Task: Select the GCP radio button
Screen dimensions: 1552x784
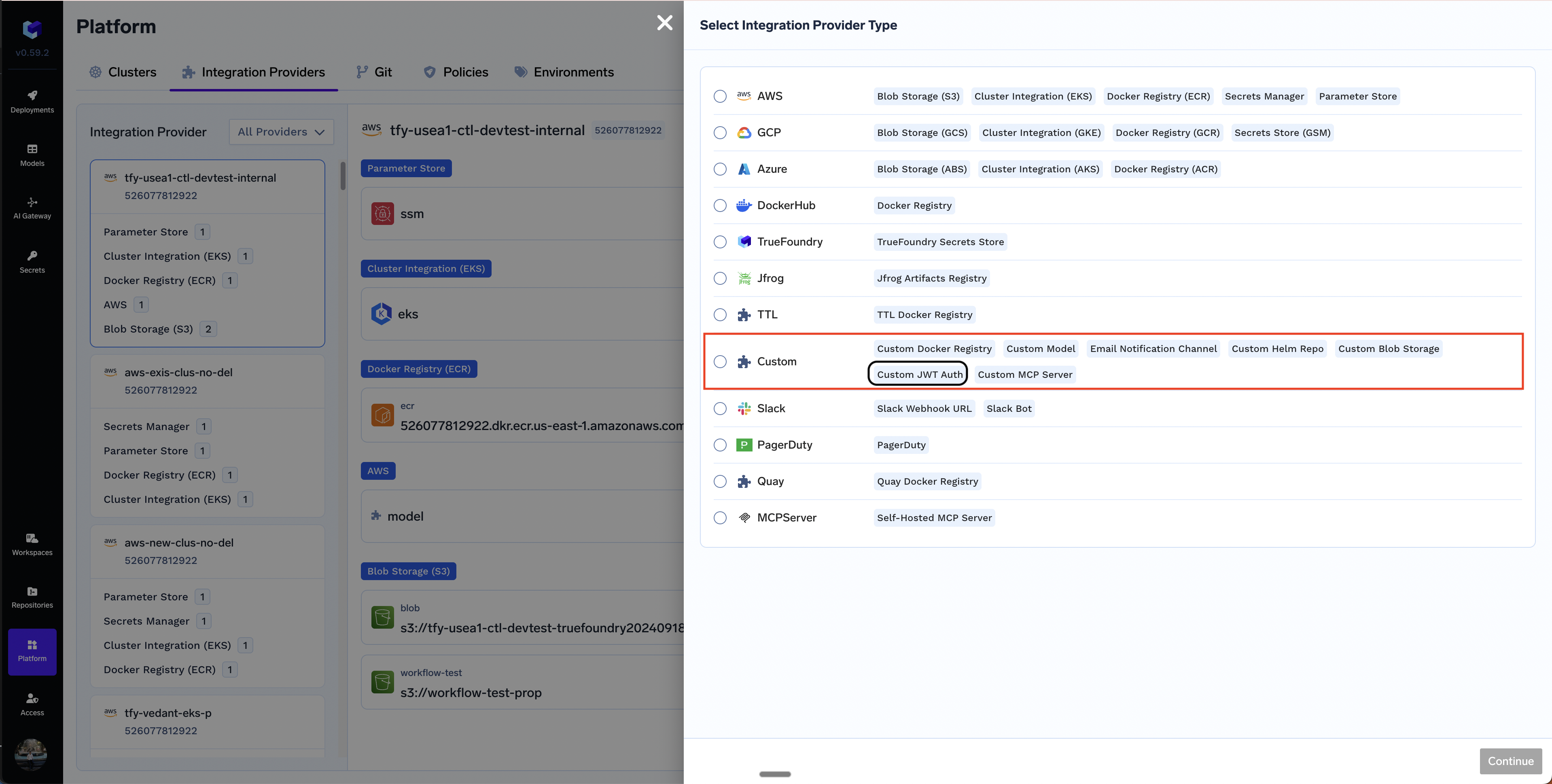Action: pyautogui.click(x=720, y=133)
